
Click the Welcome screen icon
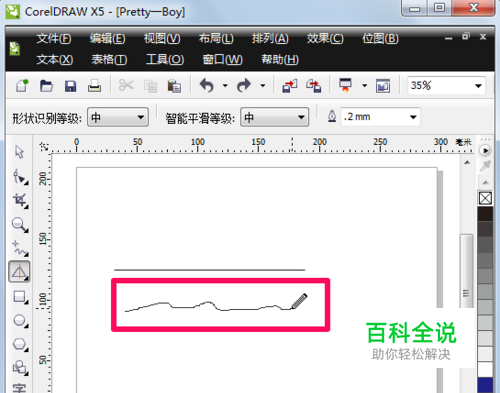point(383,86)
